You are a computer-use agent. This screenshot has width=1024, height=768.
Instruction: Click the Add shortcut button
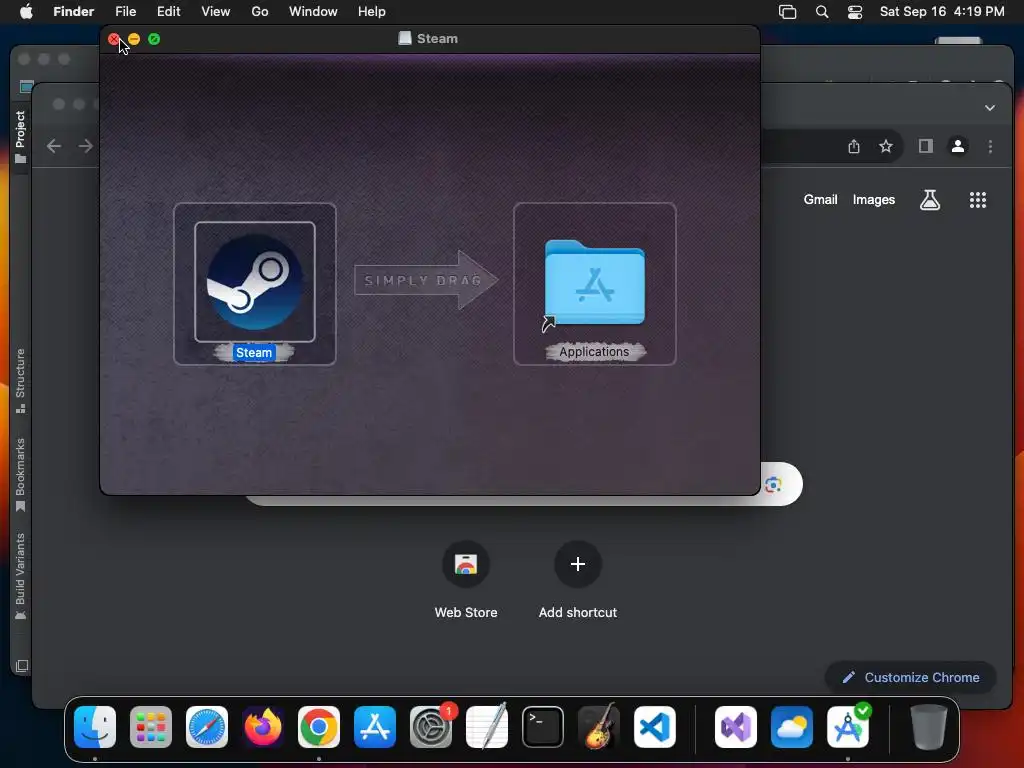[x=578, y=580]
